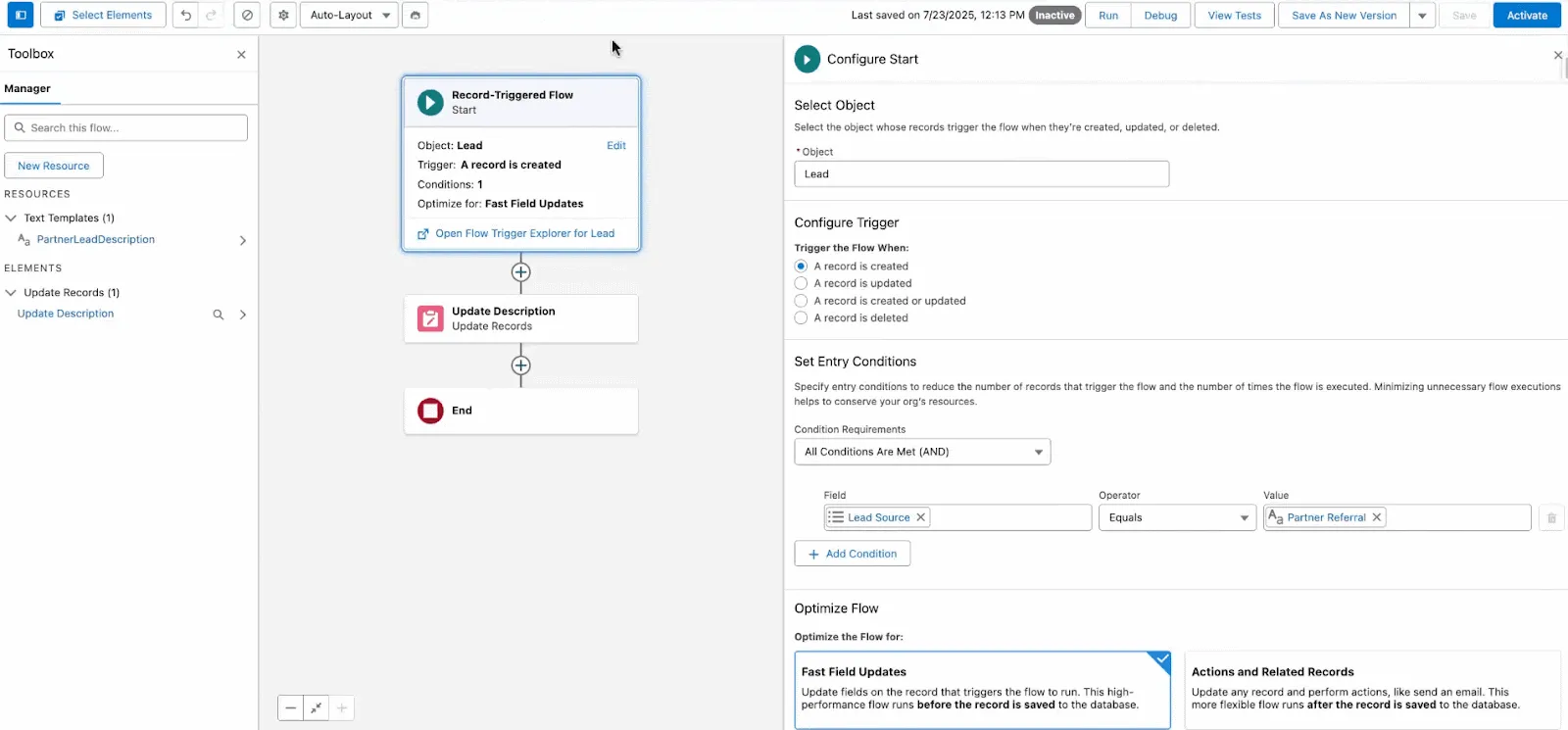The width and height of the screenshot is (1568, 730).
Task: Add element before End node
Action: pos(521,365)
